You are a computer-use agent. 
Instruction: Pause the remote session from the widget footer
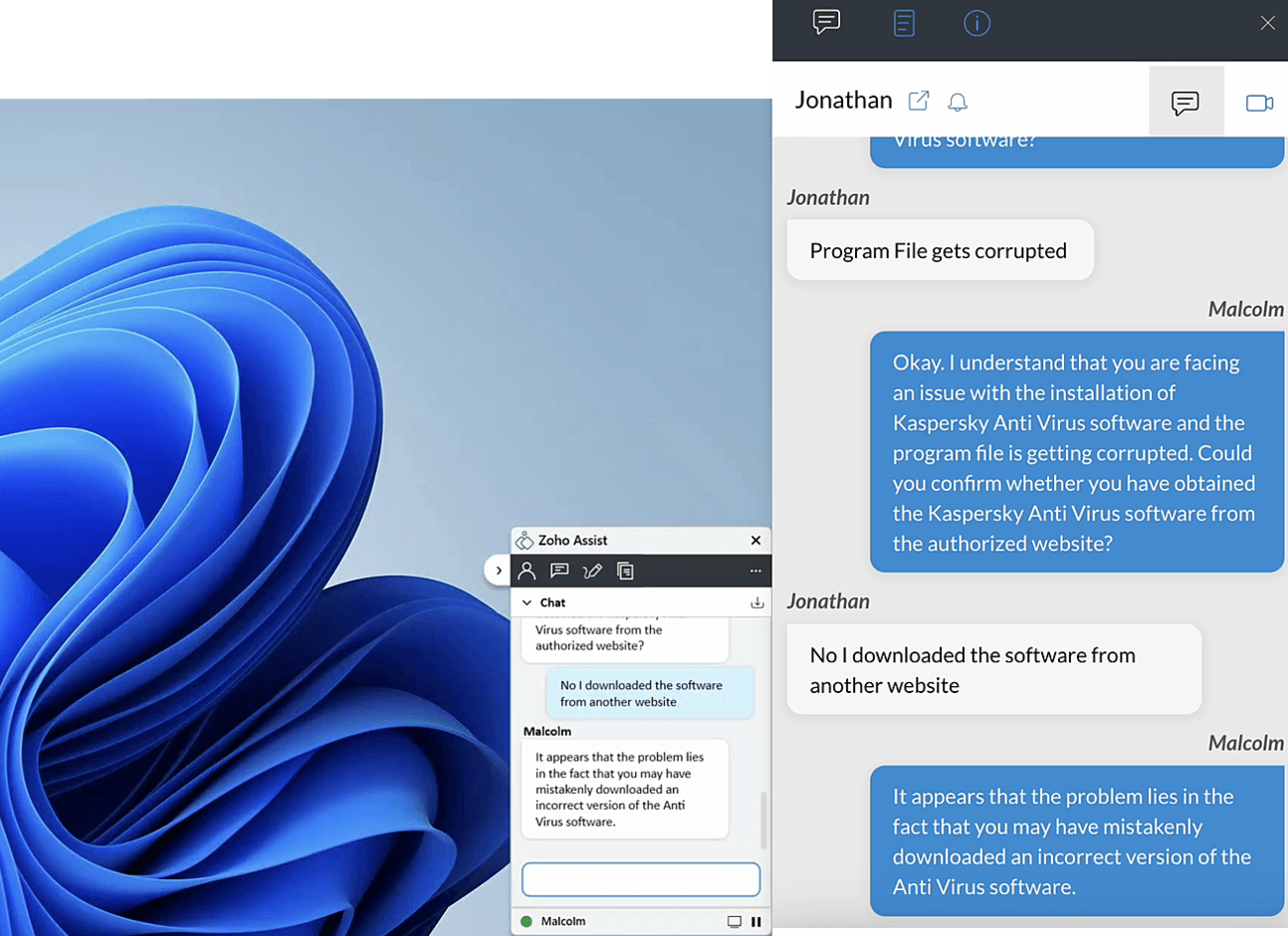pos(756,922)
